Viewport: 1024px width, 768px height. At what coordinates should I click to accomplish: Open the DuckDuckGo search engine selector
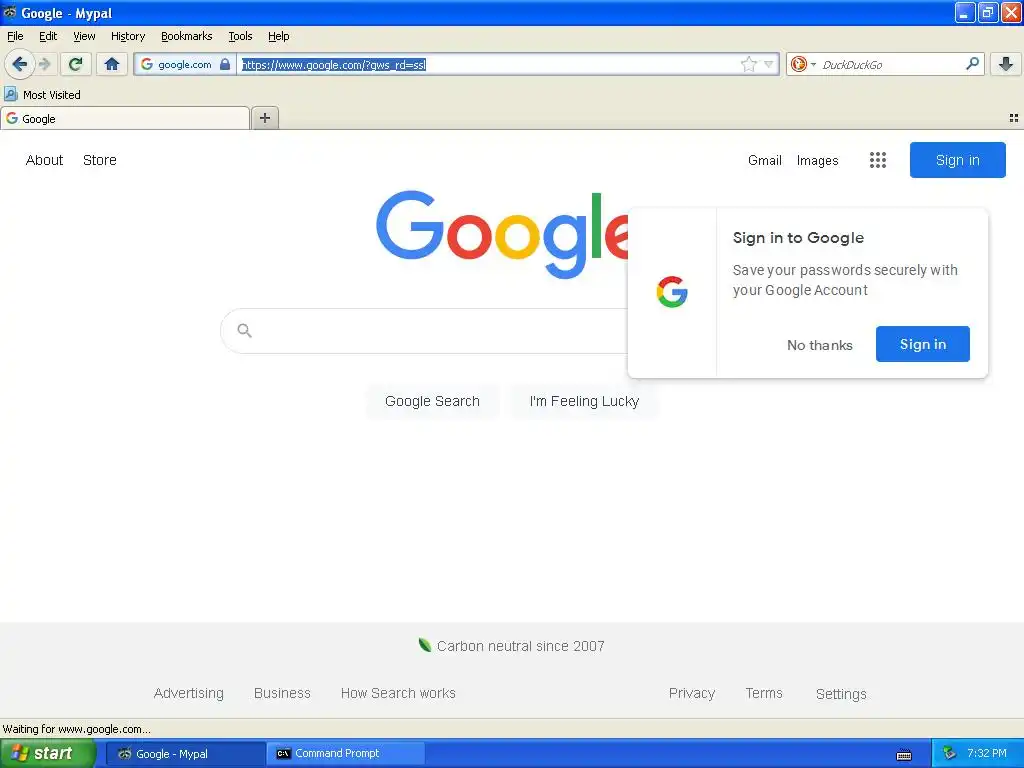pyautogui.click(x=803, y=64)
